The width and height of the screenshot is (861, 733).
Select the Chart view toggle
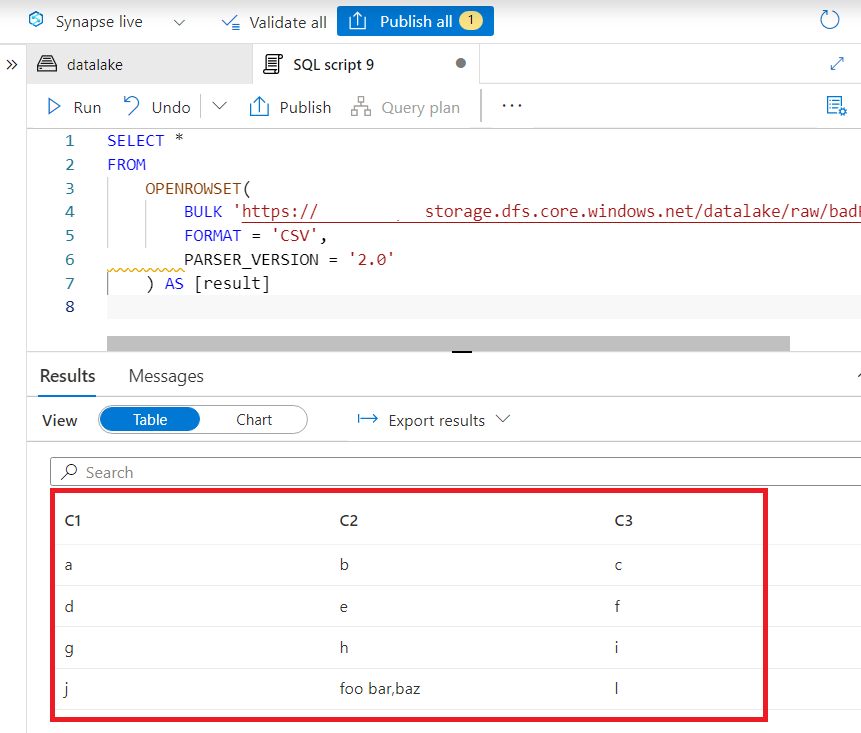tap(254, 419)
